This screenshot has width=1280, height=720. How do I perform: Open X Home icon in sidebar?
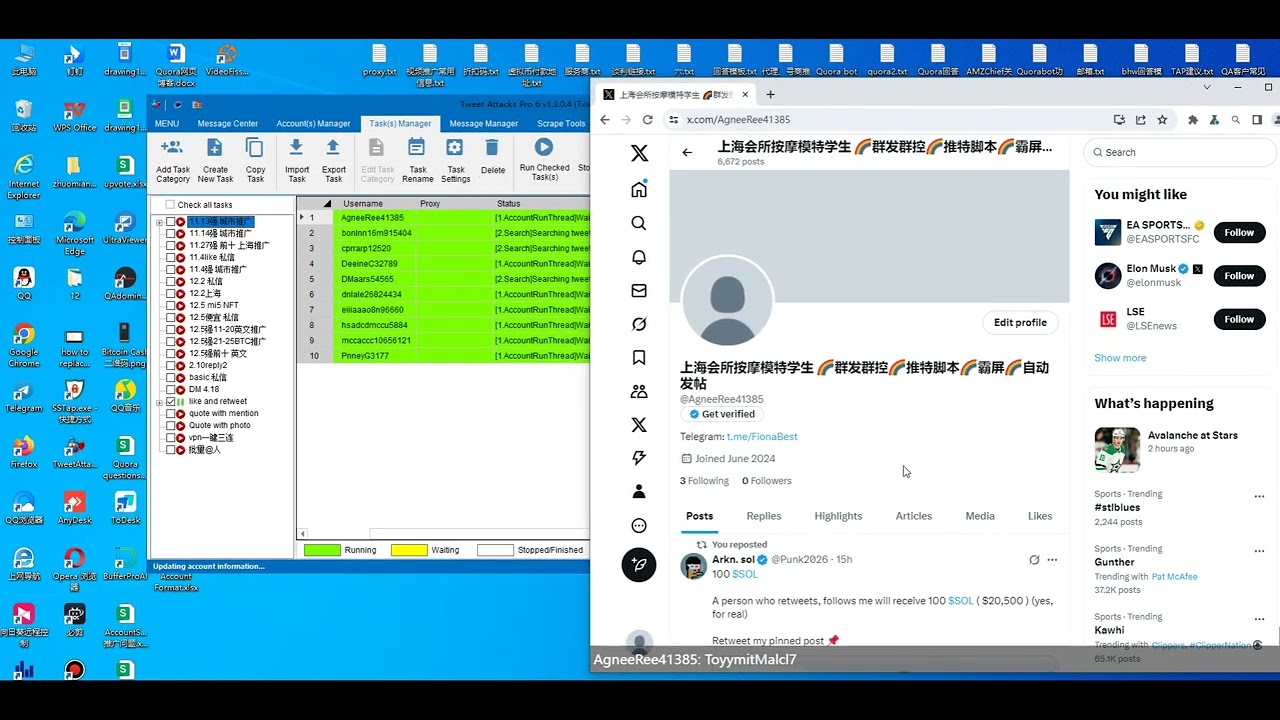(x=639, y=190)
